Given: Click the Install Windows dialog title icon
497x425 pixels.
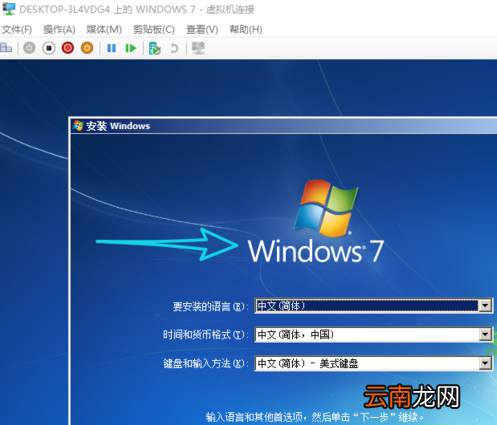Looking at the screenshot, I should [x=78, y=126].
